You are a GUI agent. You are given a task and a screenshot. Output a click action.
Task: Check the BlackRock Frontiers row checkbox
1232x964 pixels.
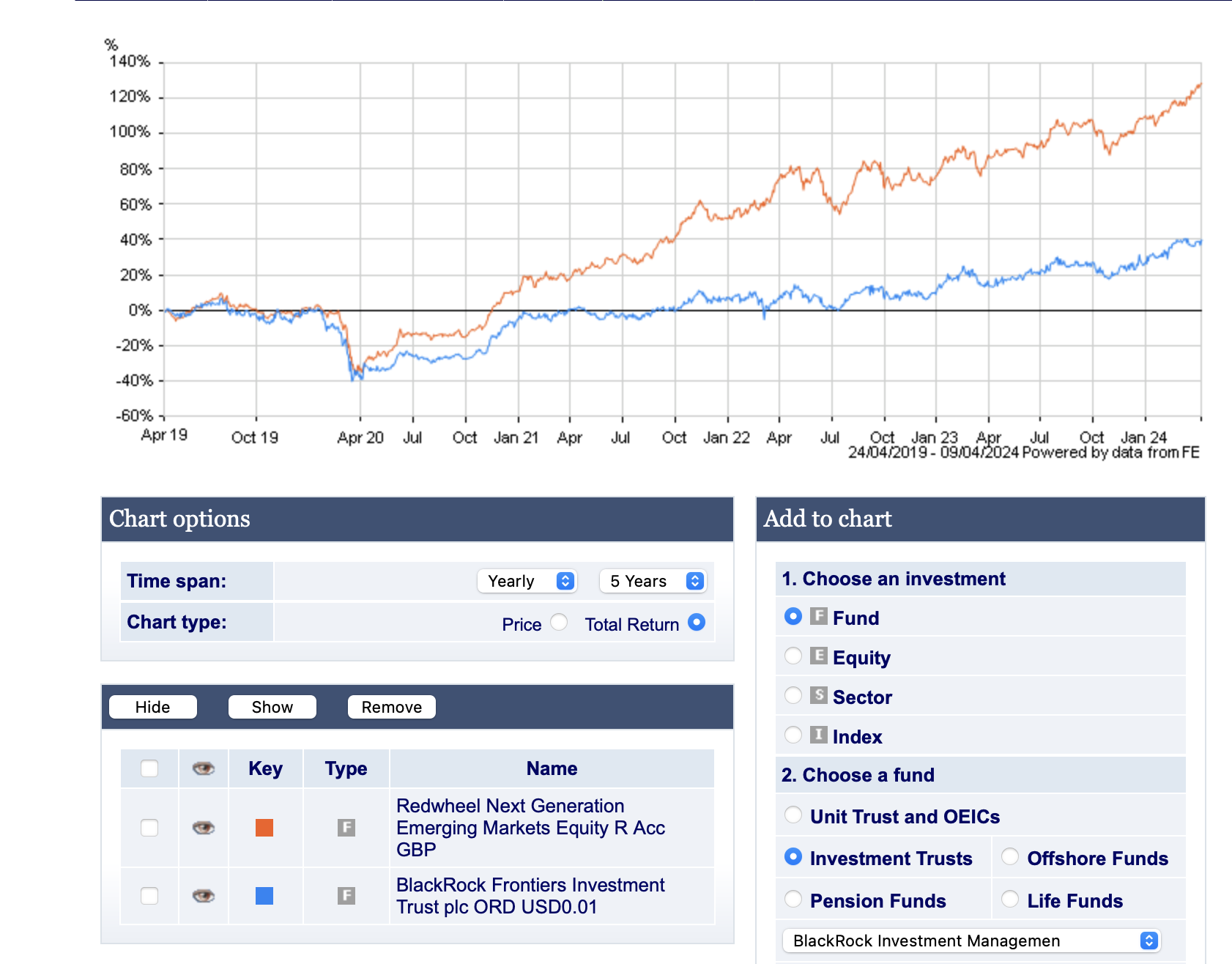click(x=149, y=896)
